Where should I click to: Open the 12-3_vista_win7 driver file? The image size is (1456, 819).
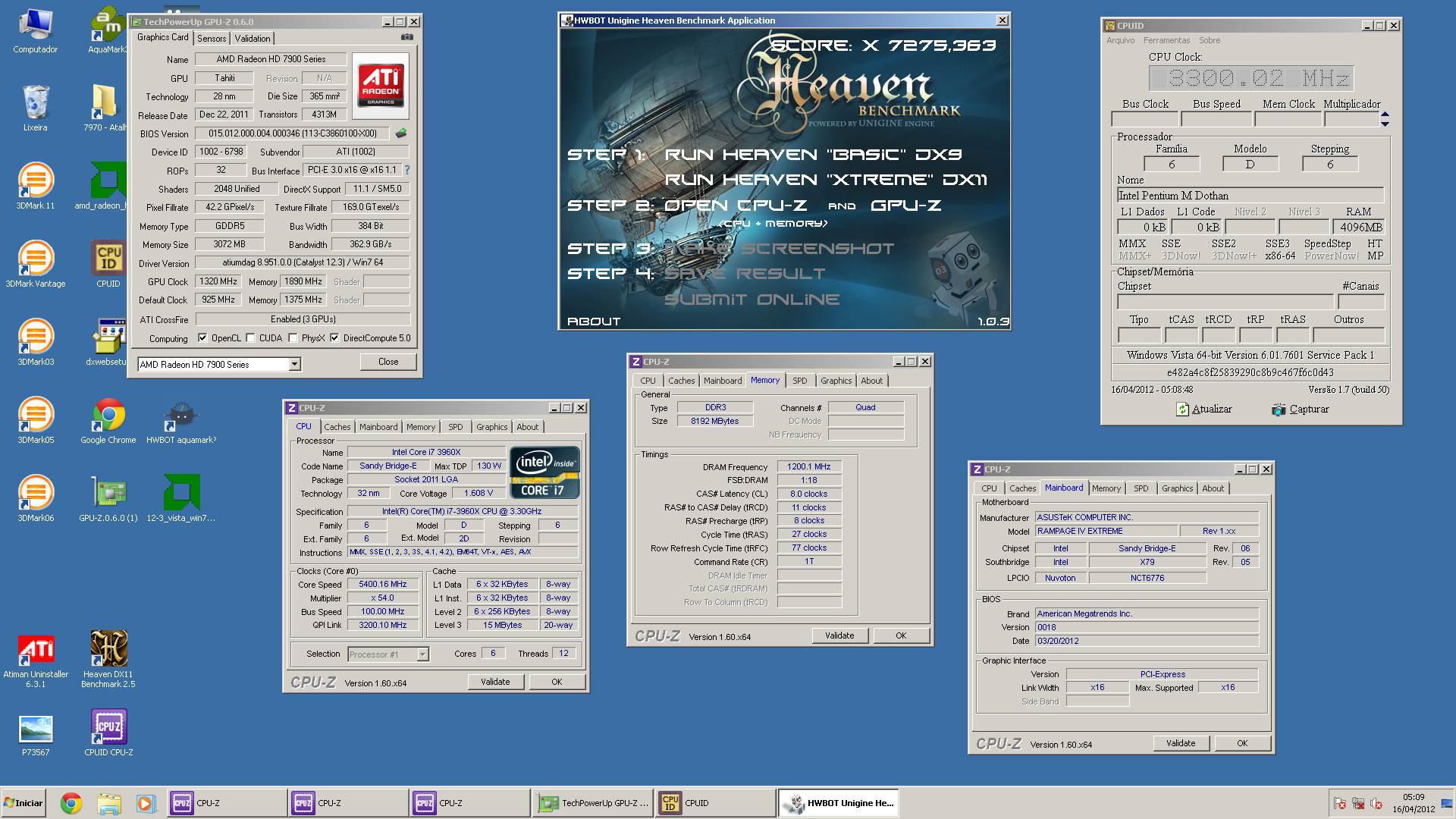180,499
